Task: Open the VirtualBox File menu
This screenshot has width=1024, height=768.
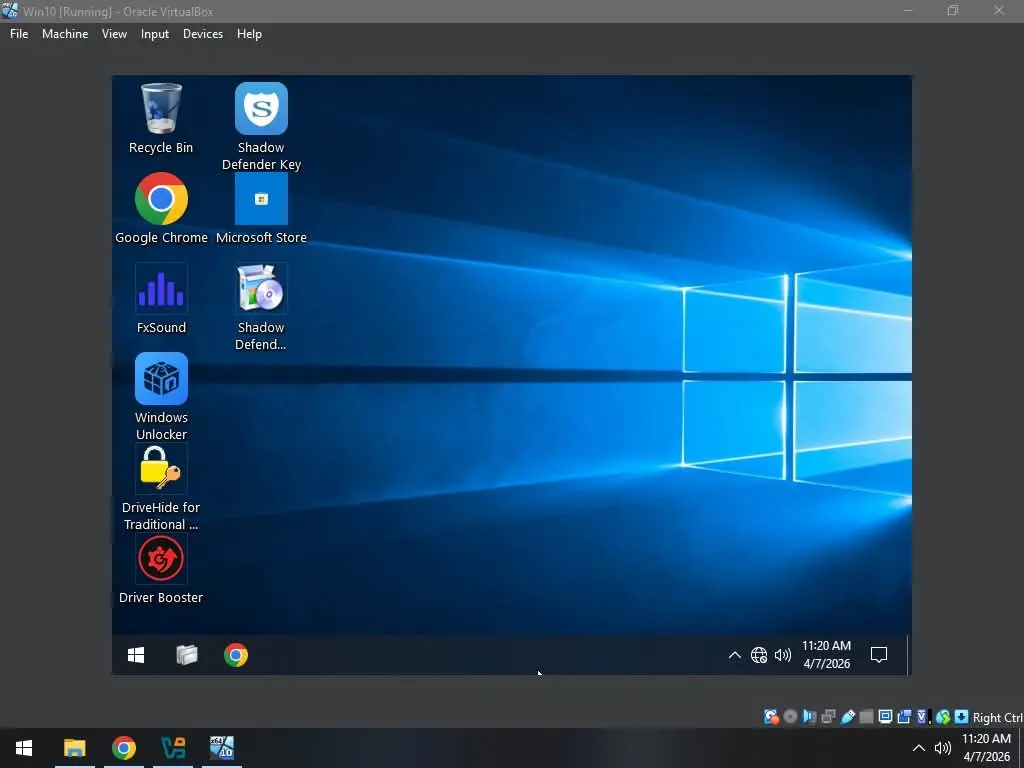Action: click(19, 34)
